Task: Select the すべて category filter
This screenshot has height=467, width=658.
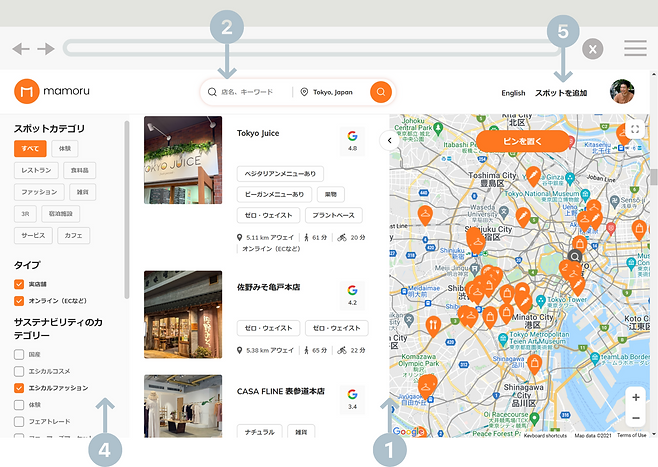Action: [x=30, y=149]
